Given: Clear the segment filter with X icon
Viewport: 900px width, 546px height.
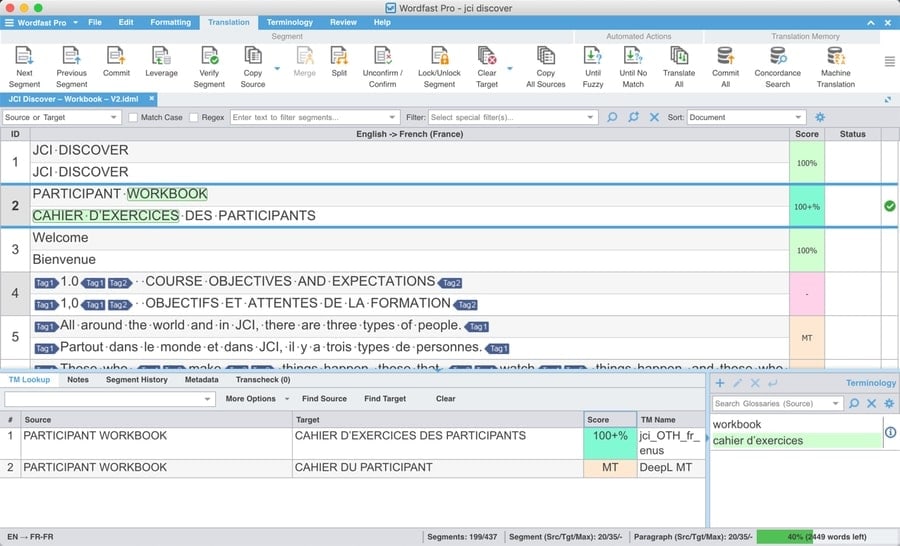Looking at the screenshot, I should 654,117.
